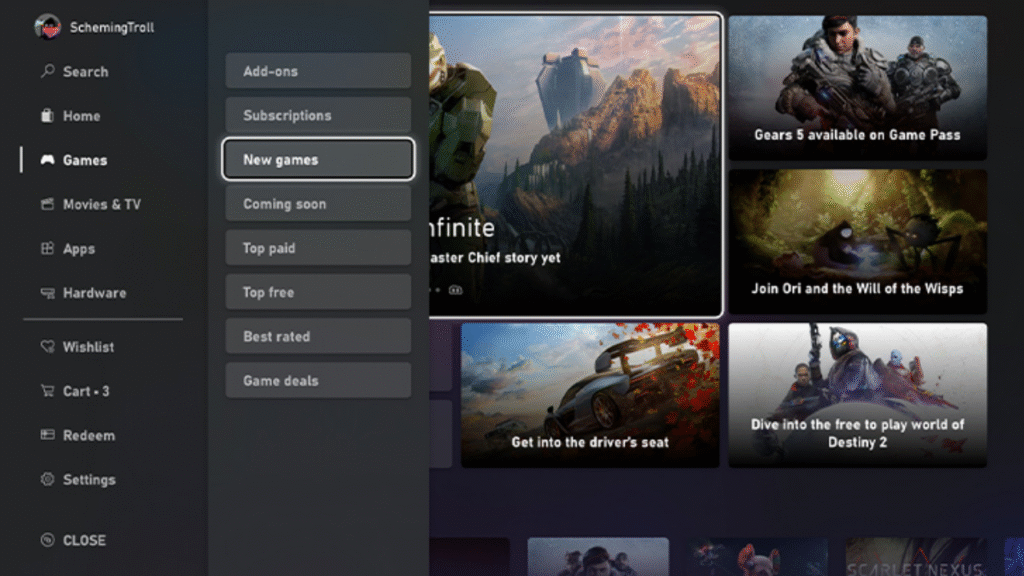Click the Hardware icon in sidebar
The width and height of the screenshot is (1024, 576).
(x=47, y=293)
